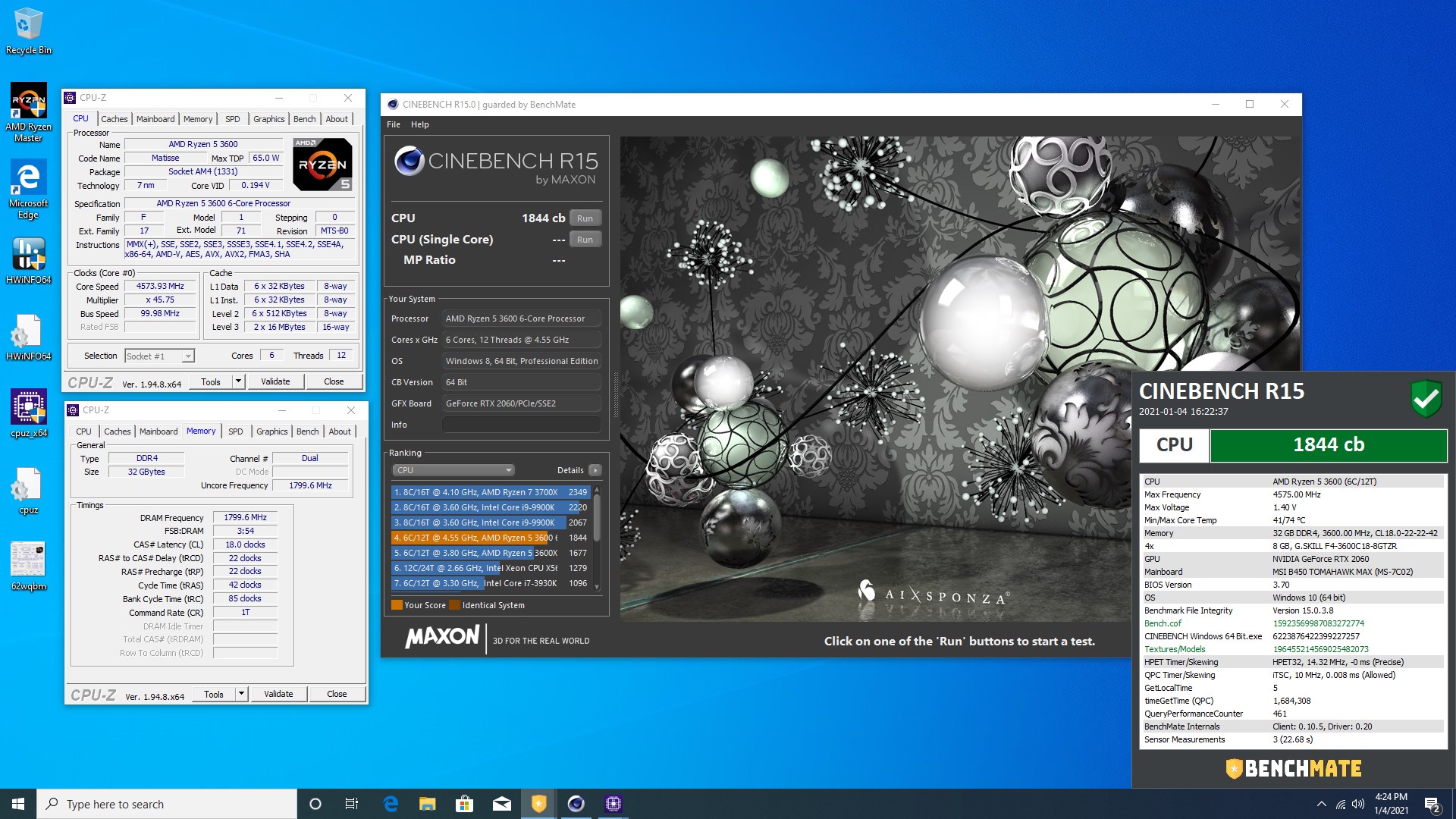Image resolution: width=1456 pixels, height=819 pixels.
Task: Click the Tools button in top CPU-Z
Action: point(211,381)
